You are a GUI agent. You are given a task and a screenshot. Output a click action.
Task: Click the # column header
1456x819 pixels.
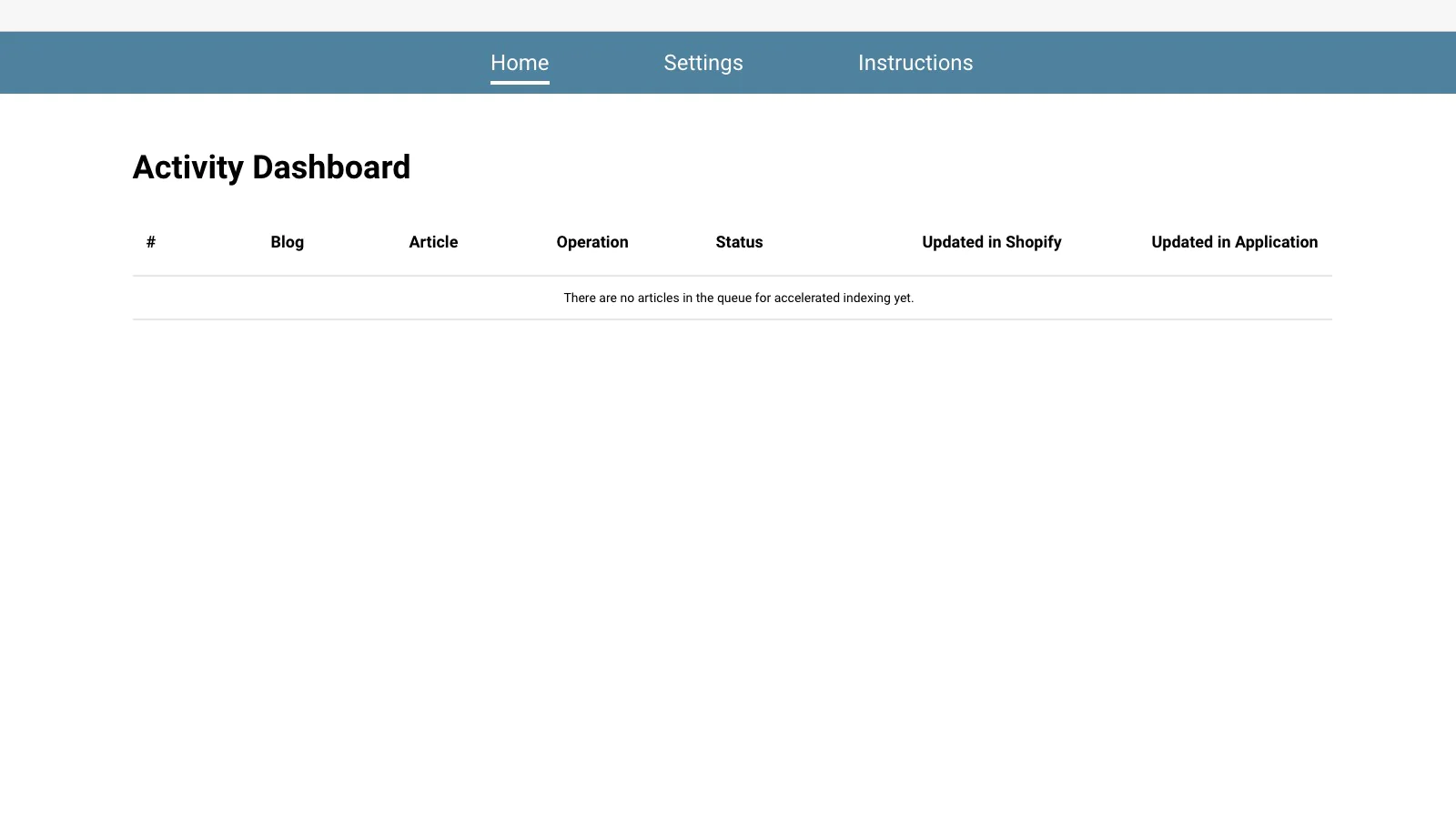[151, 242]
